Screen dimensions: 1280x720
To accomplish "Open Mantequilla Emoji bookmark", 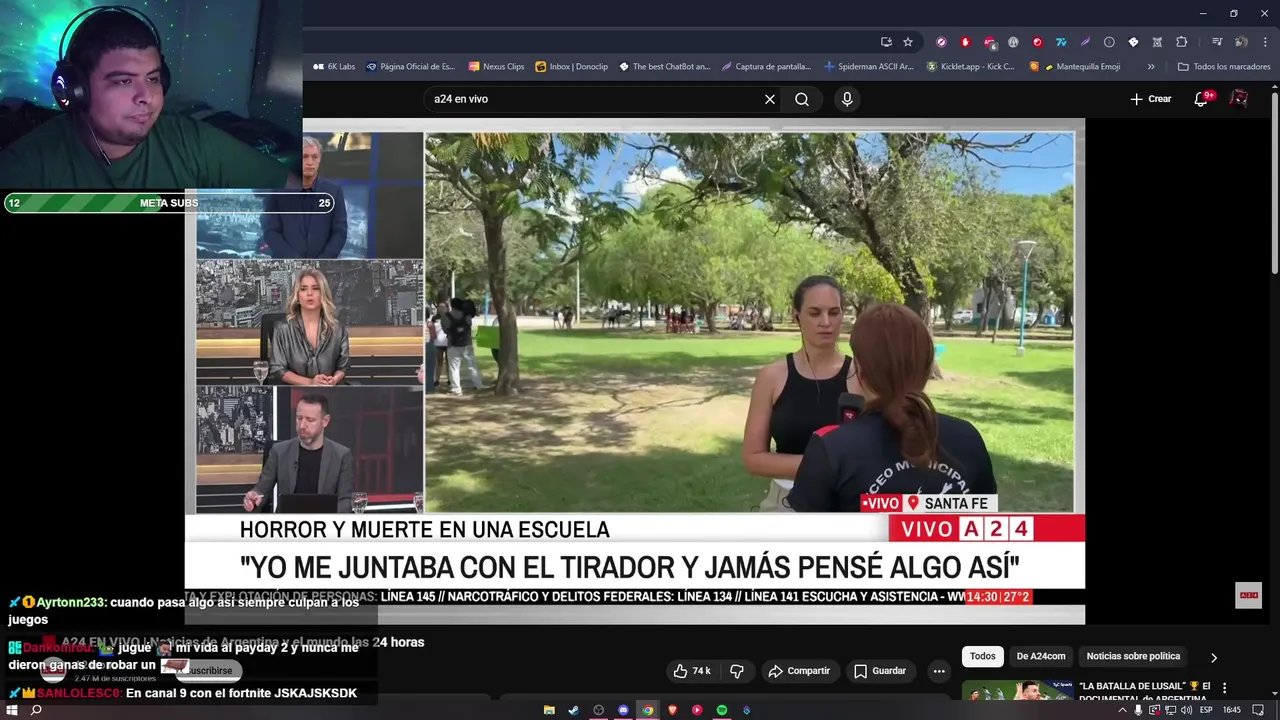I will (1075, 67).
